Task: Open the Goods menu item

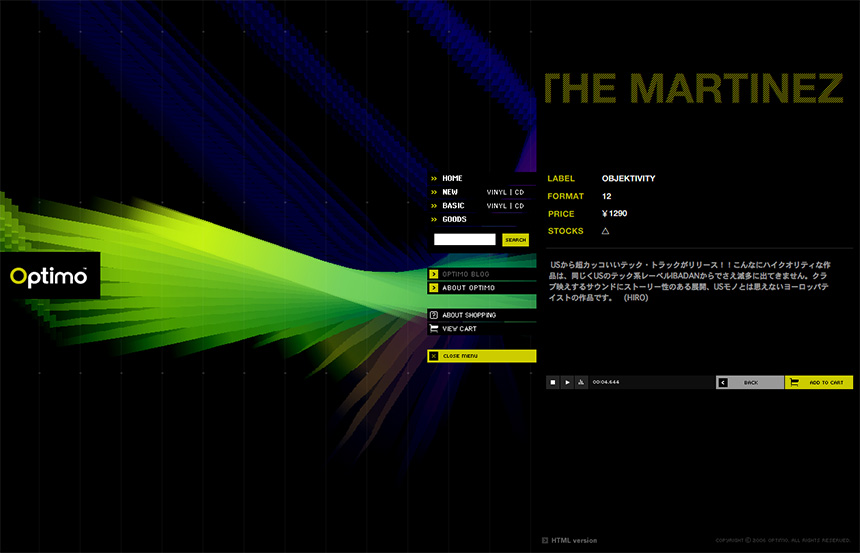Action: pyautogui.click(x=454, y=219)
